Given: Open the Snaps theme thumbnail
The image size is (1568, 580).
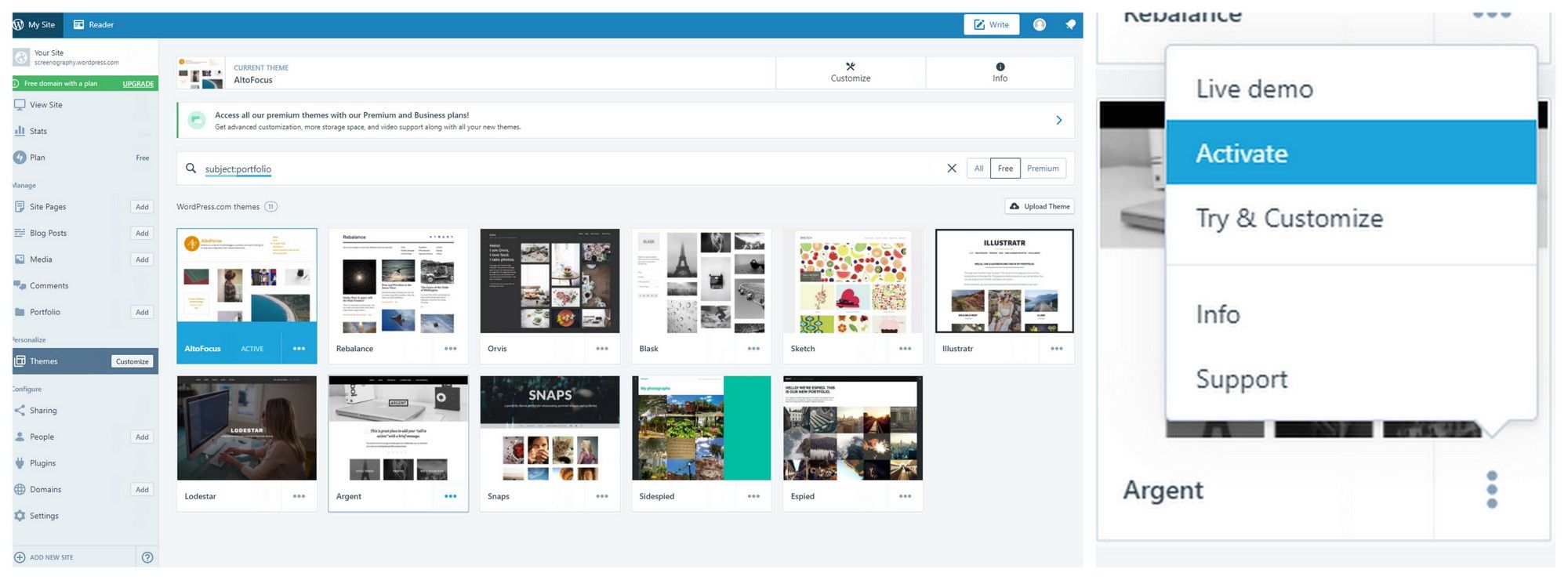Looking at the screenshot, I should pos(550,428).
